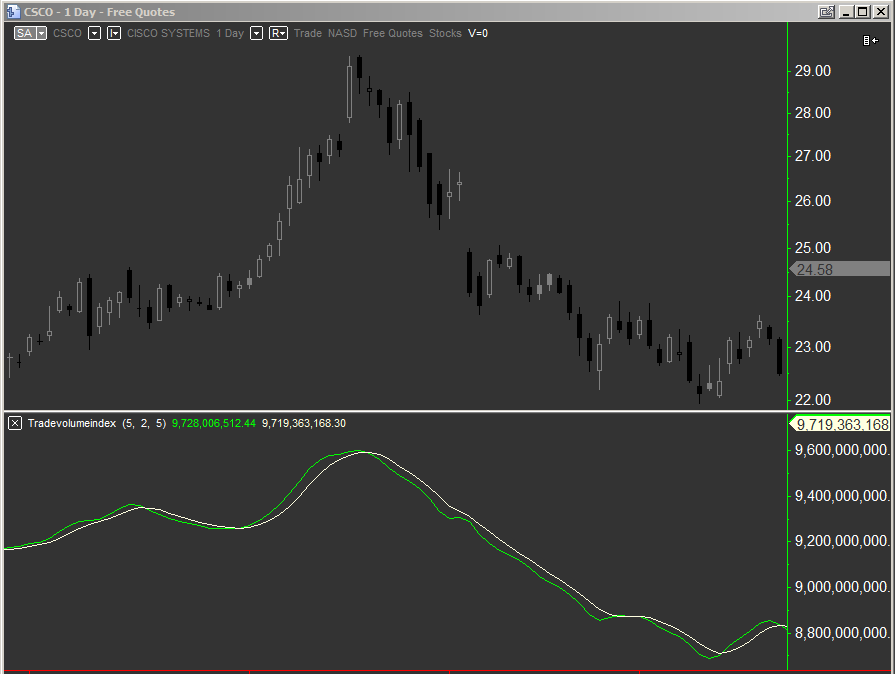Toggle the Free Quotes mode
895x674 pixels.
pos(392,33)
